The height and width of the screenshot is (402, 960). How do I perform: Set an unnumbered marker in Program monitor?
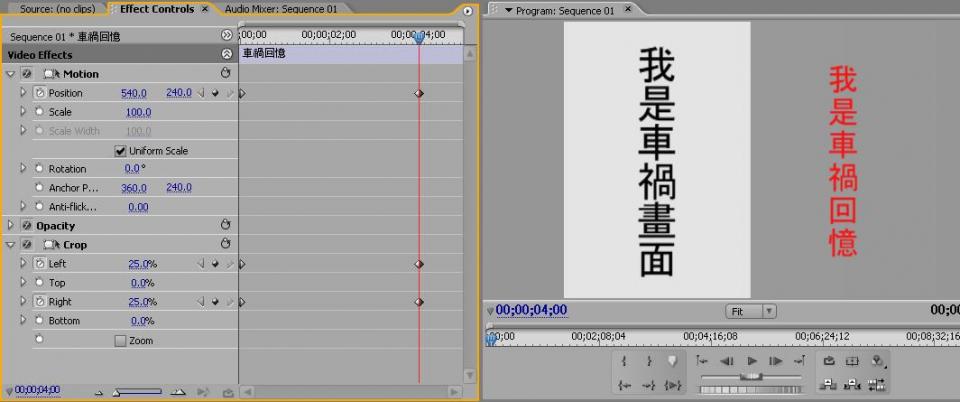pyautogui.click(x=672, y=361)
